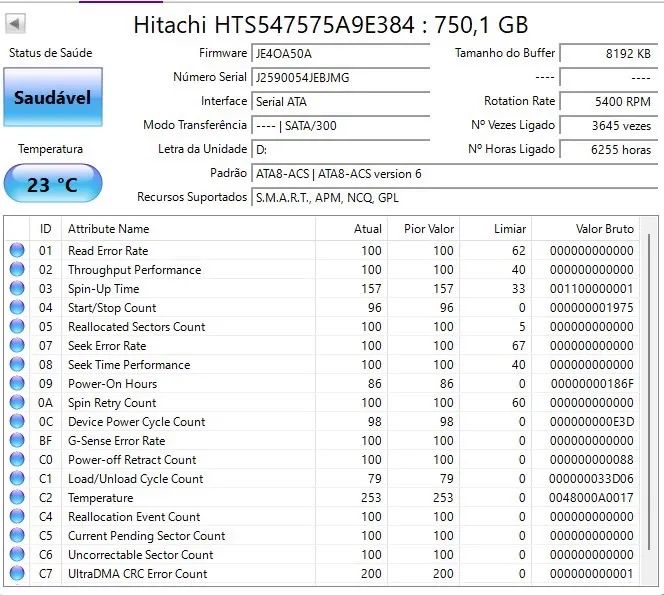Click the Firmware field JE4OA50A
664x595 pixels.
pyautogui.click(x=340, y=54)
